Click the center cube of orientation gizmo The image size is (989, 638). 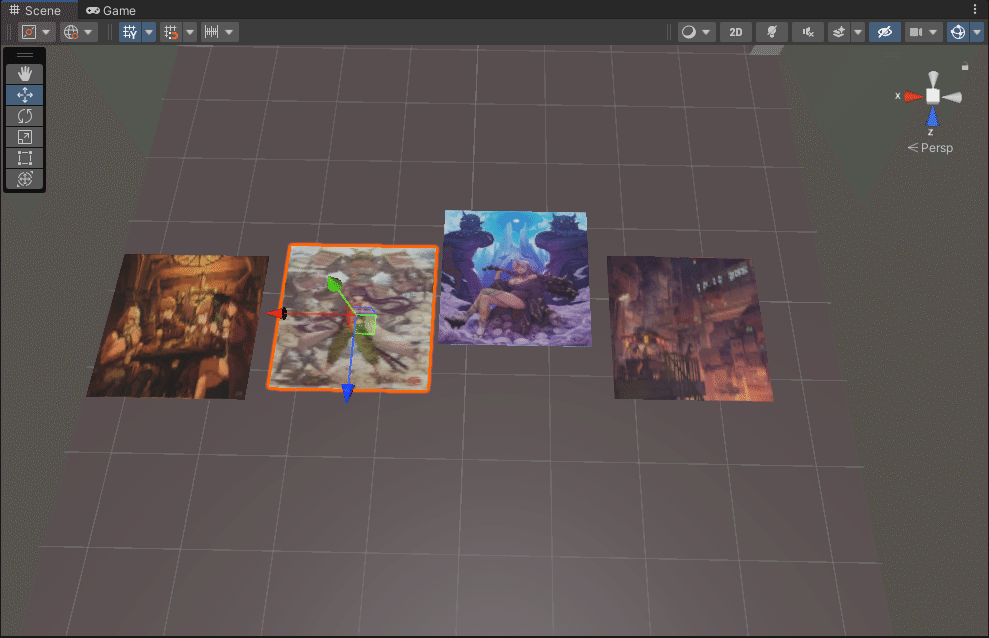coord(933,96)
